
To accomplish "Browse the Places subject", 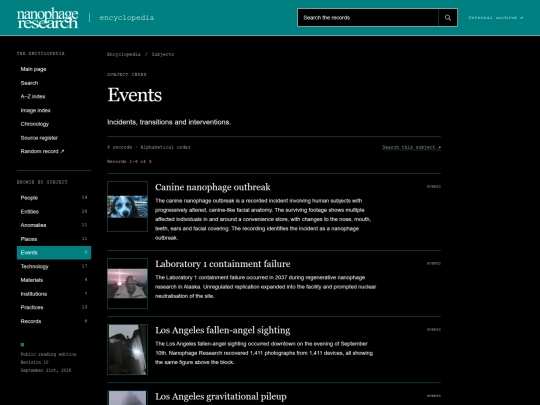I will 54,239.
